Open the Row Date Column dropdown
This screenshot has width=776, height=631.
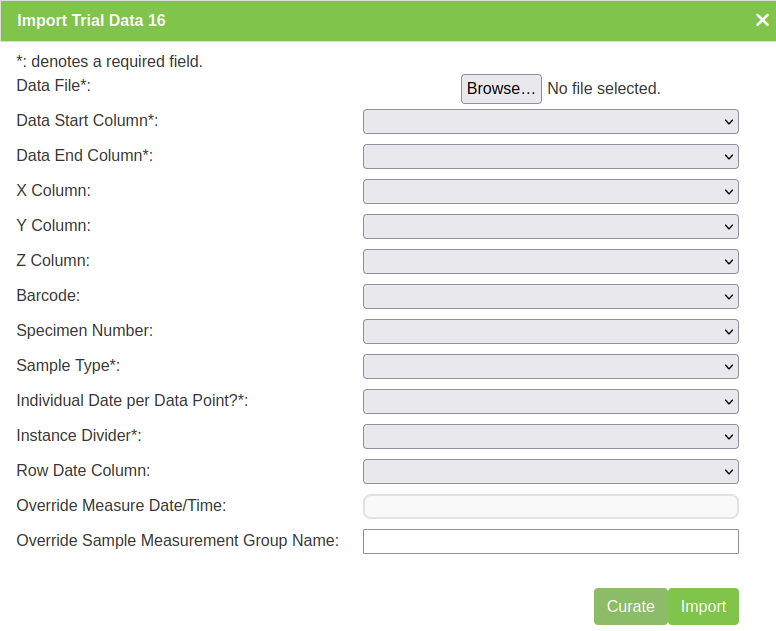point(550,472)
